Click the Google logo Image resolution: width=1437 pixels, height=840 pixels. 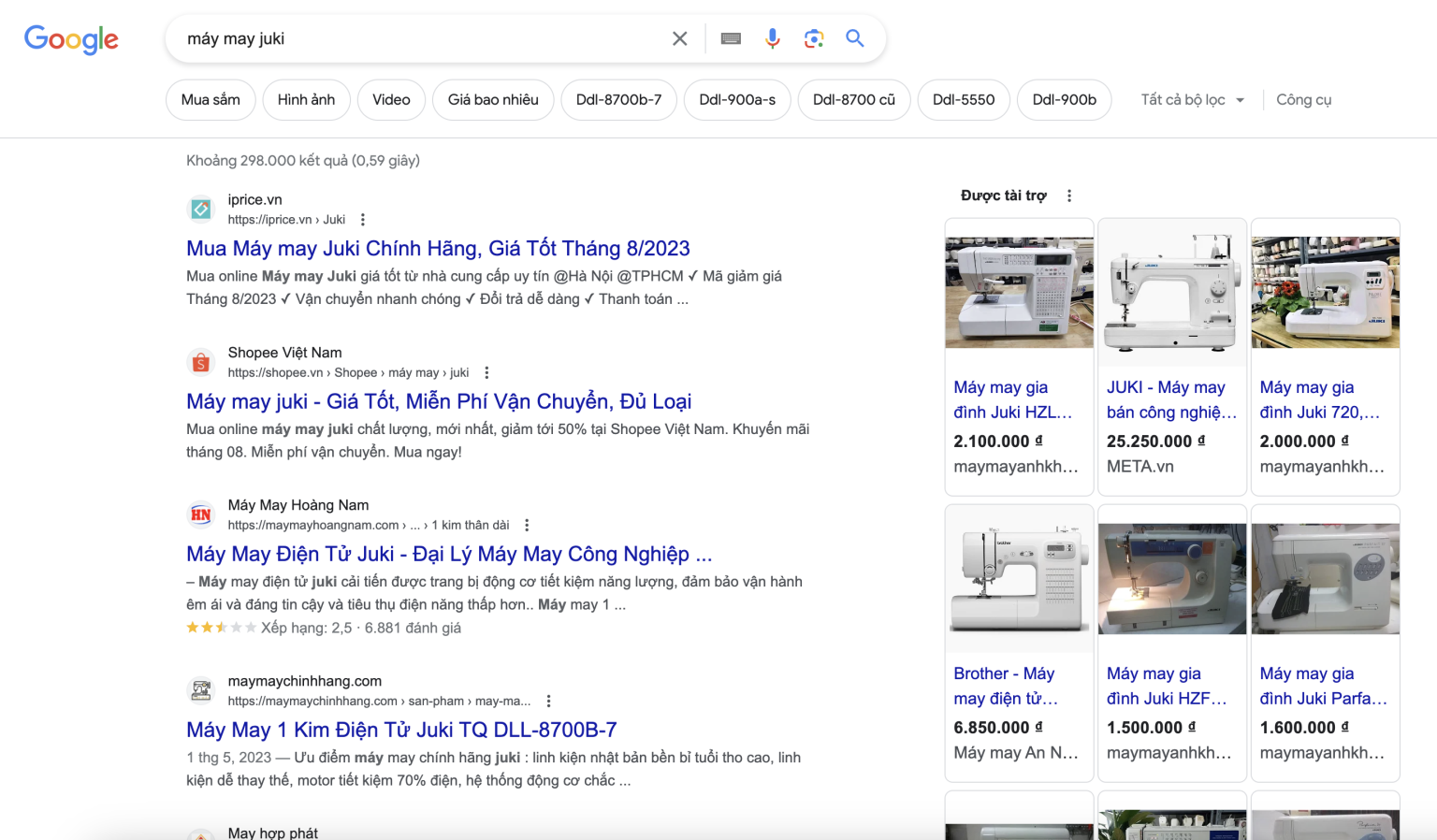(x=71, y=39)
